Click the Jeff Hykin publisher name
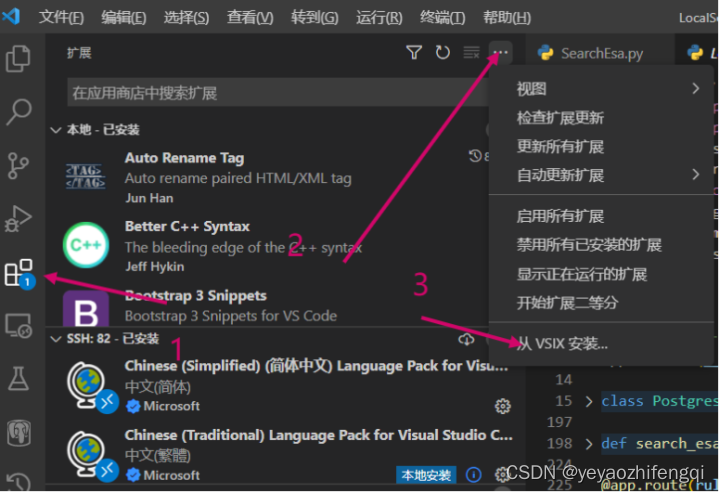720x493 pixels. point(155,267)
